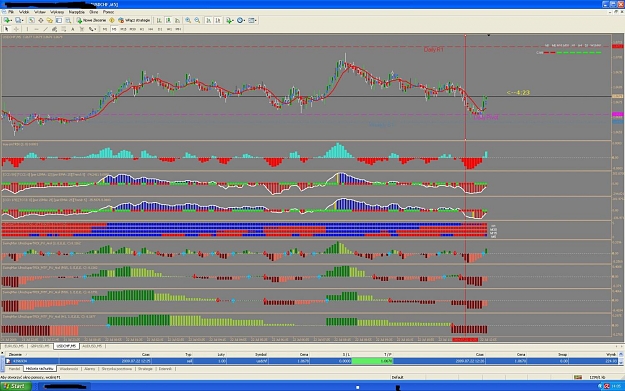Open the templates dropdown

pyautogui.click(x=253, y=20)
